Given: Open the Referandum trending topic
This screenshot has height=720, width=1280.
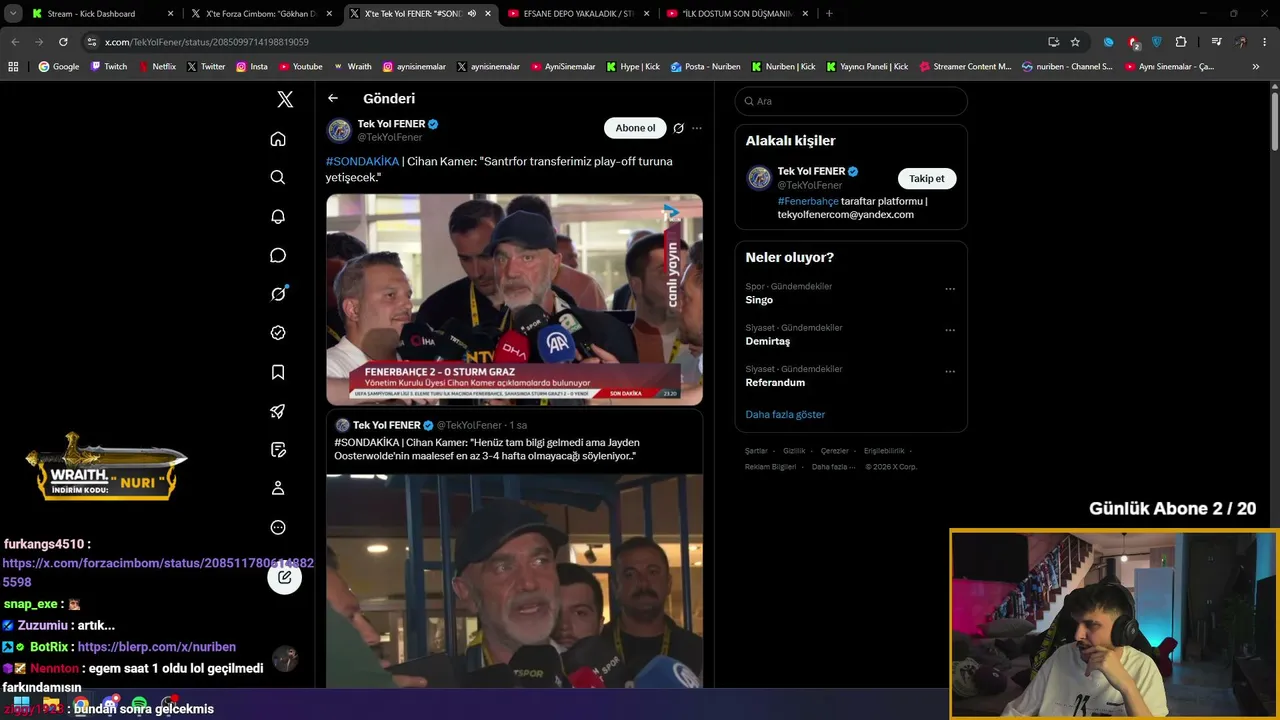Looking at the screenshot, I should (775, 382).
